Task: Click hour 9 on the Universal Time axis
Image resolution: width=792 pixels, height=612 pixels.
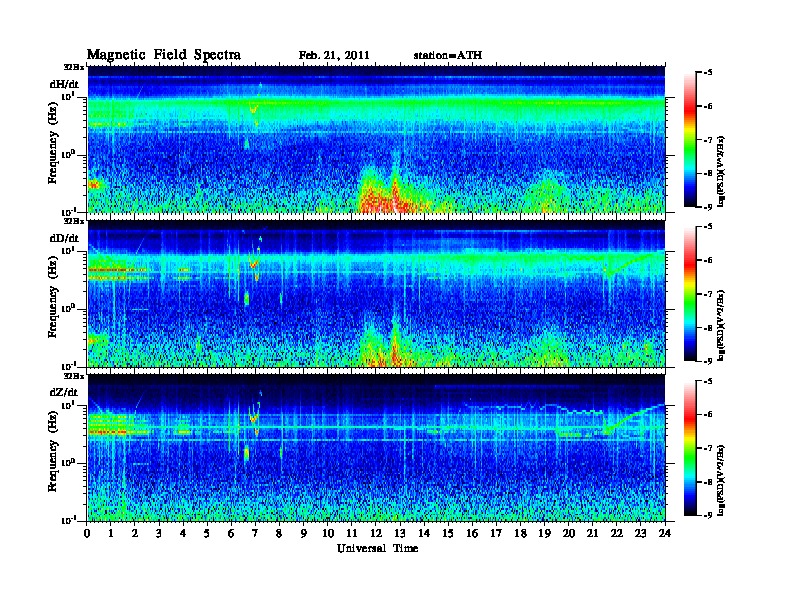Action: [x=304, y=533]
